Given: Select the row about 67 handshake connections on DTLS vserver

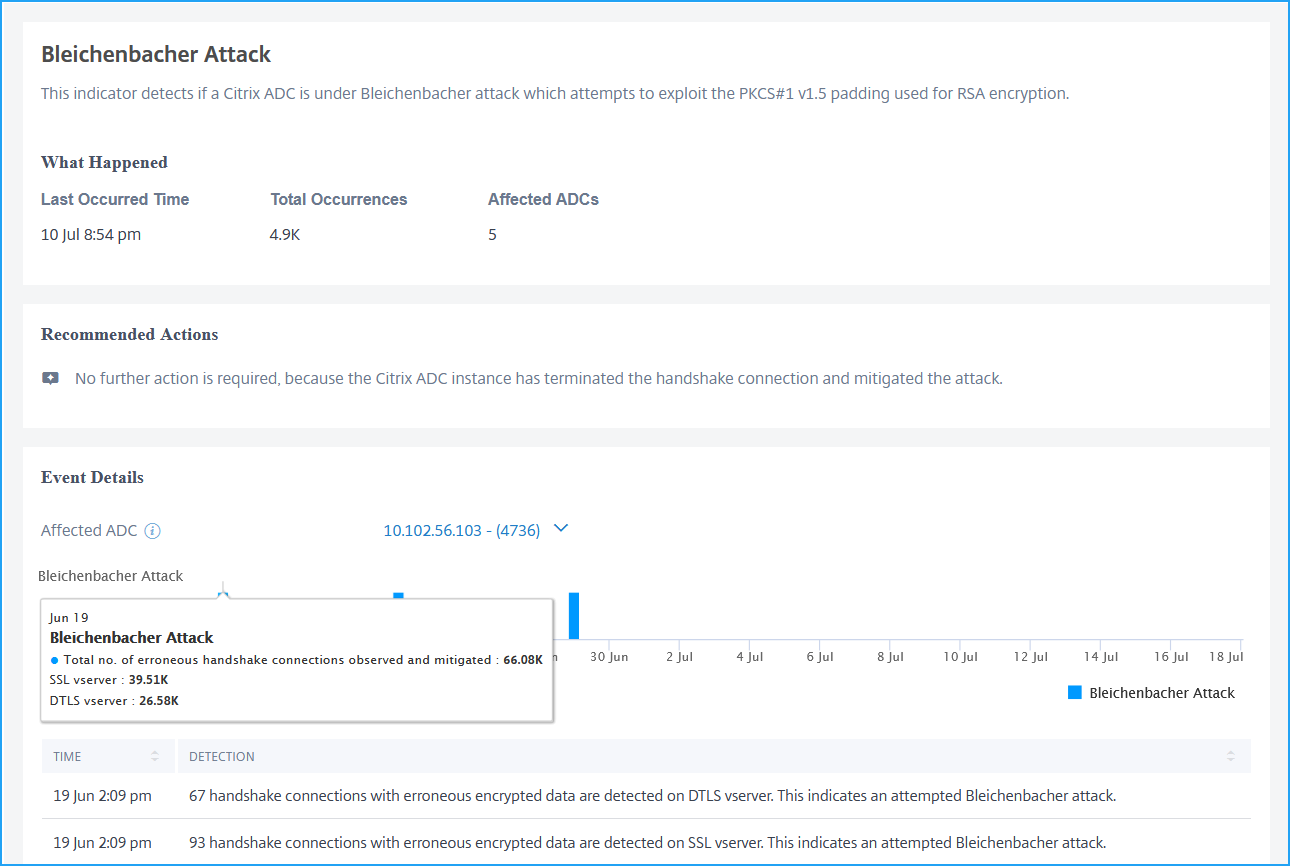Looking at the screenshot, I should click(x=646, y=796).
